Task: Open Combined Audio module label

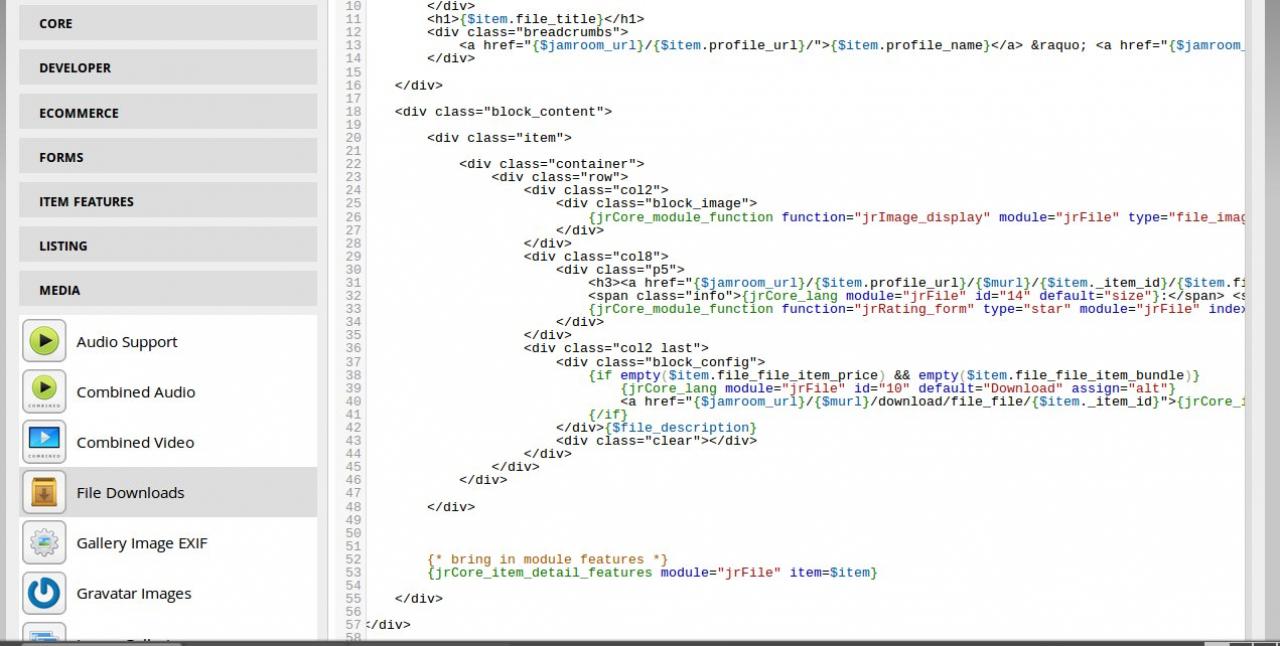Action: click(136, 392)
